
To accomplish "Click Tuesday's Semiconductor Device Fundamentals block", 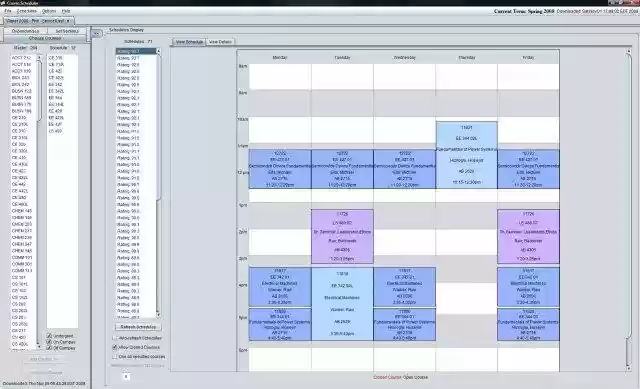I will click(x=342, y=169).
